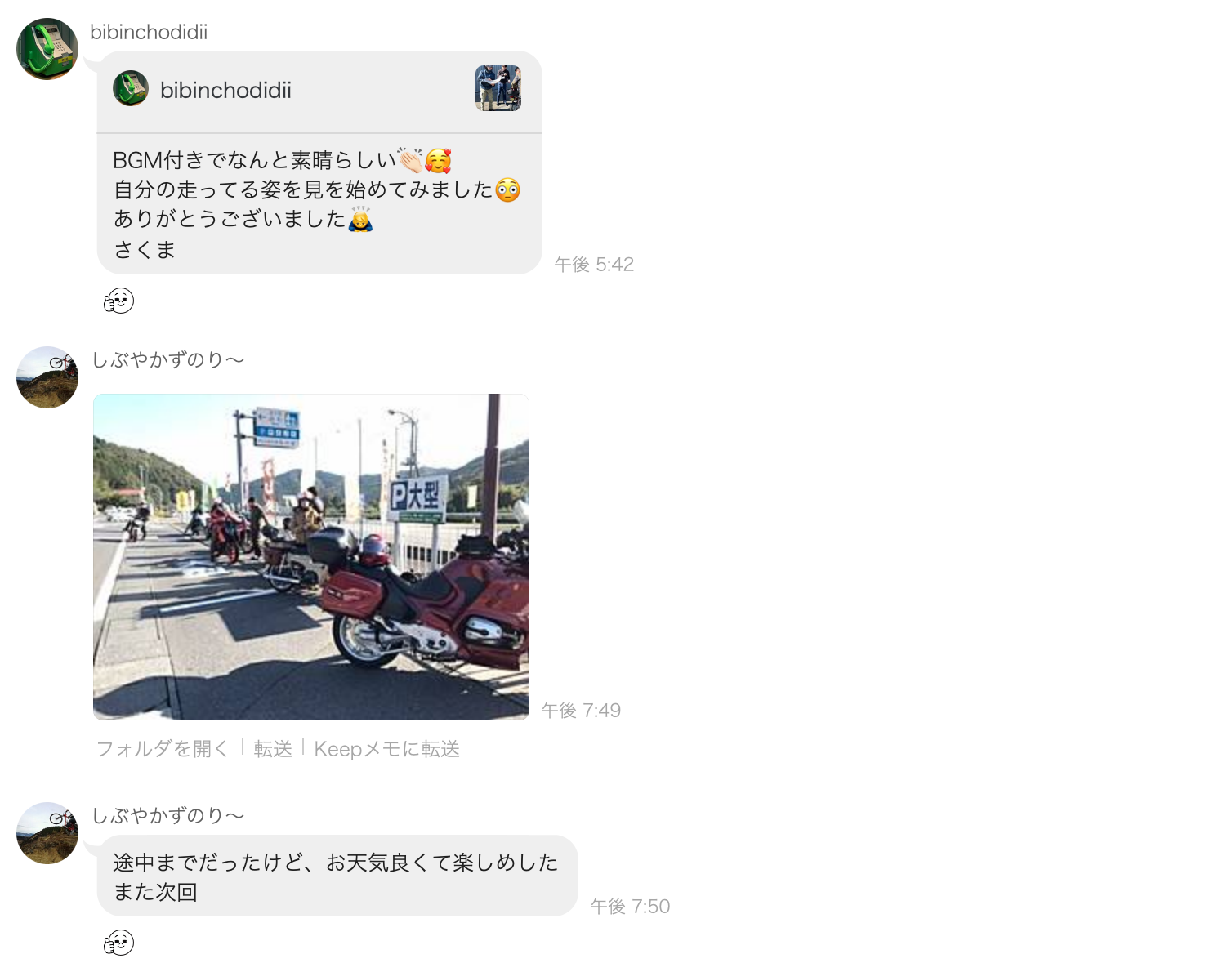The width and height of the screenshot is (1232, 972).
Task: Select the BGM付き message bubble text
Action: click(319, 204)
